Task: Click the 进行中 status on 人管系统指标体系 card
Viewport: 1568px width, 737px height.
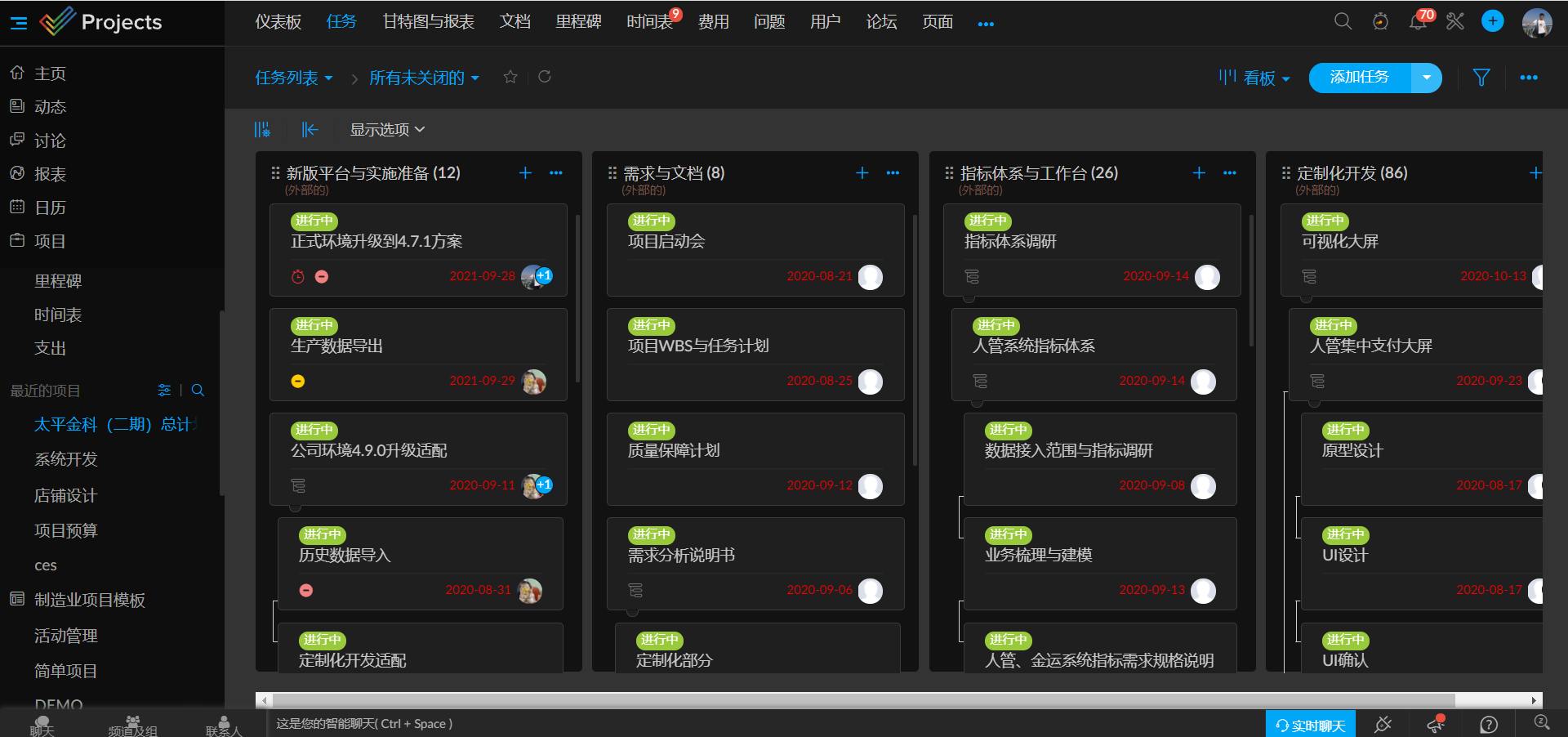Action: click(x=996, y=325)
